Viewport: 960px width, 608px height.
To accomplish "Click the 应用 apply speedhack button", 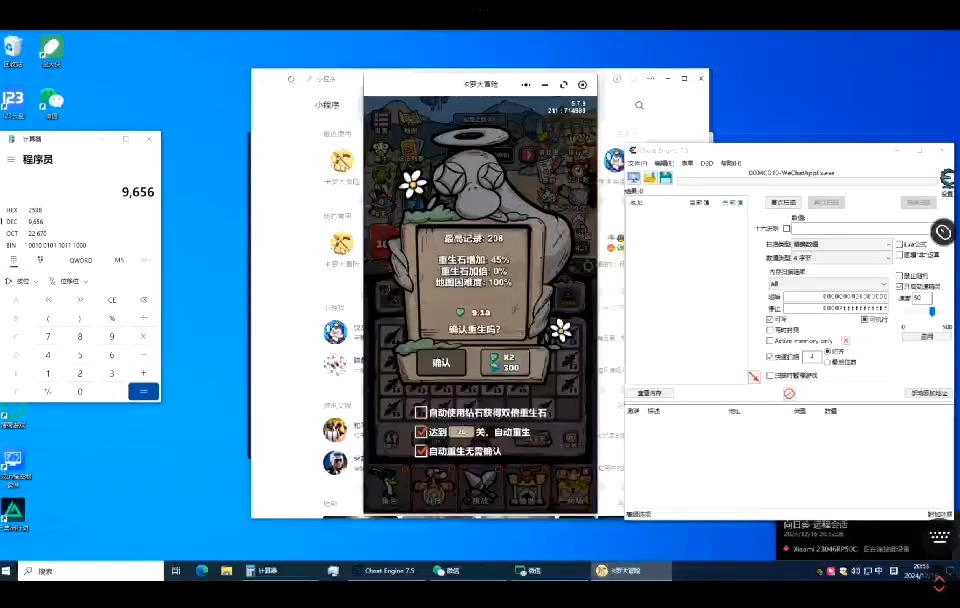I will point(927,336).
